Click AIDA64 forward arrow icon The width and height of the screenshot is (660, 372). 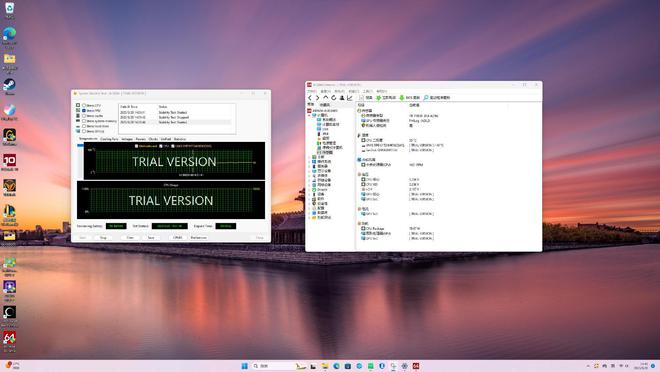318,98
